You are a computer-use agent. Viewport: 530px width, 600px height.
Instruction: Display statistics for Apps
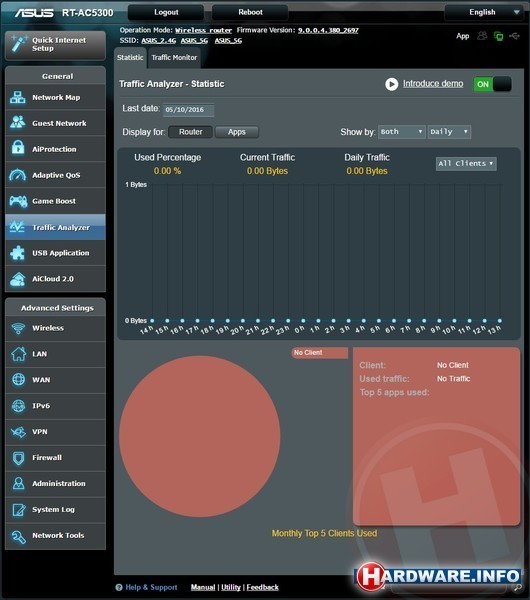[236, 132]
